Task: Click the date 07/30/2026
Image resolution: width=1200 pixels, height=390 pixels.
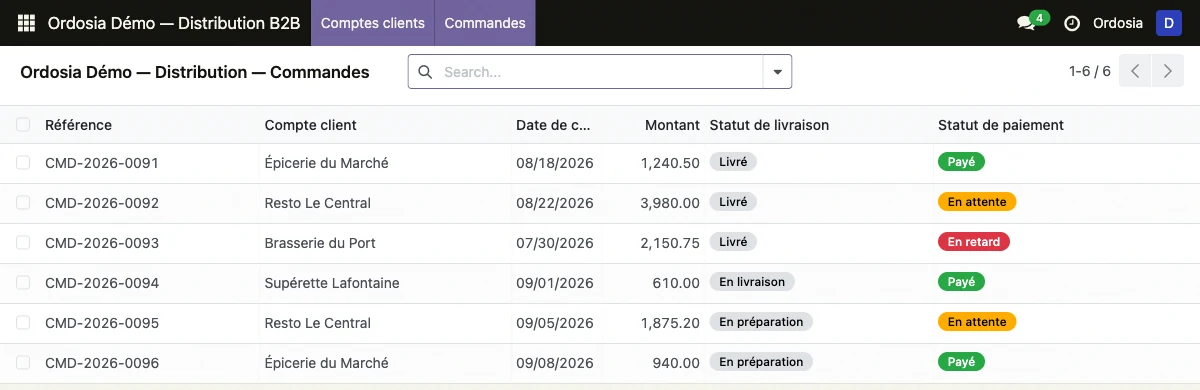Action: pos(555,243)
